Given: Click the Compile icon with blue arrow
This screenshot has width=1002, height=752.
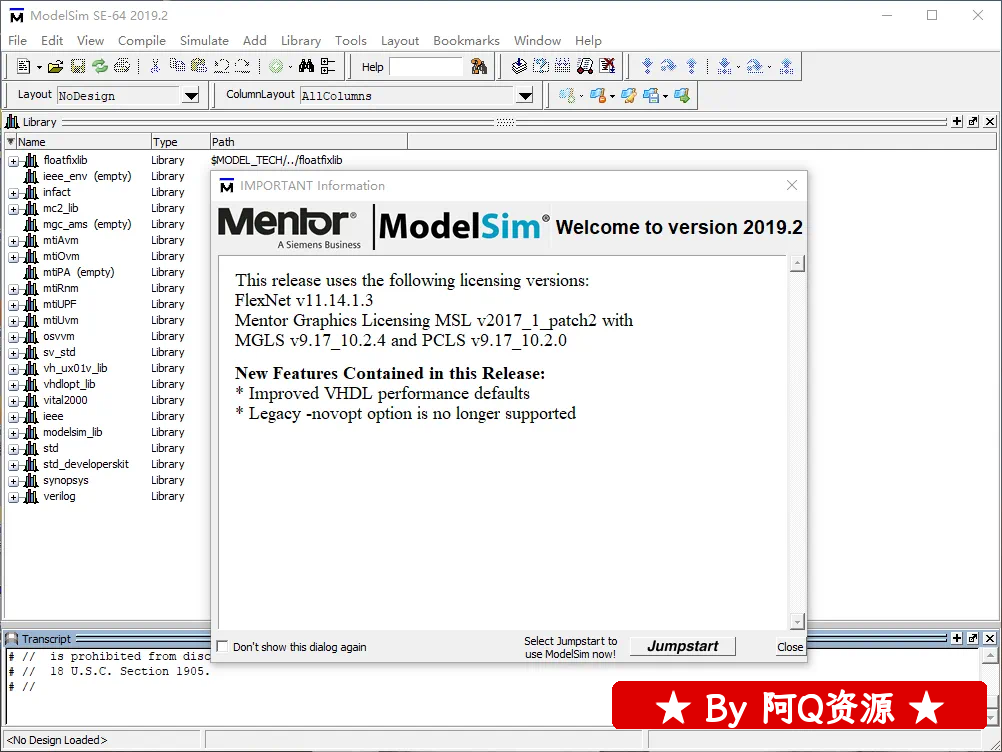Looking at the screenshot, I should [520, 66].
